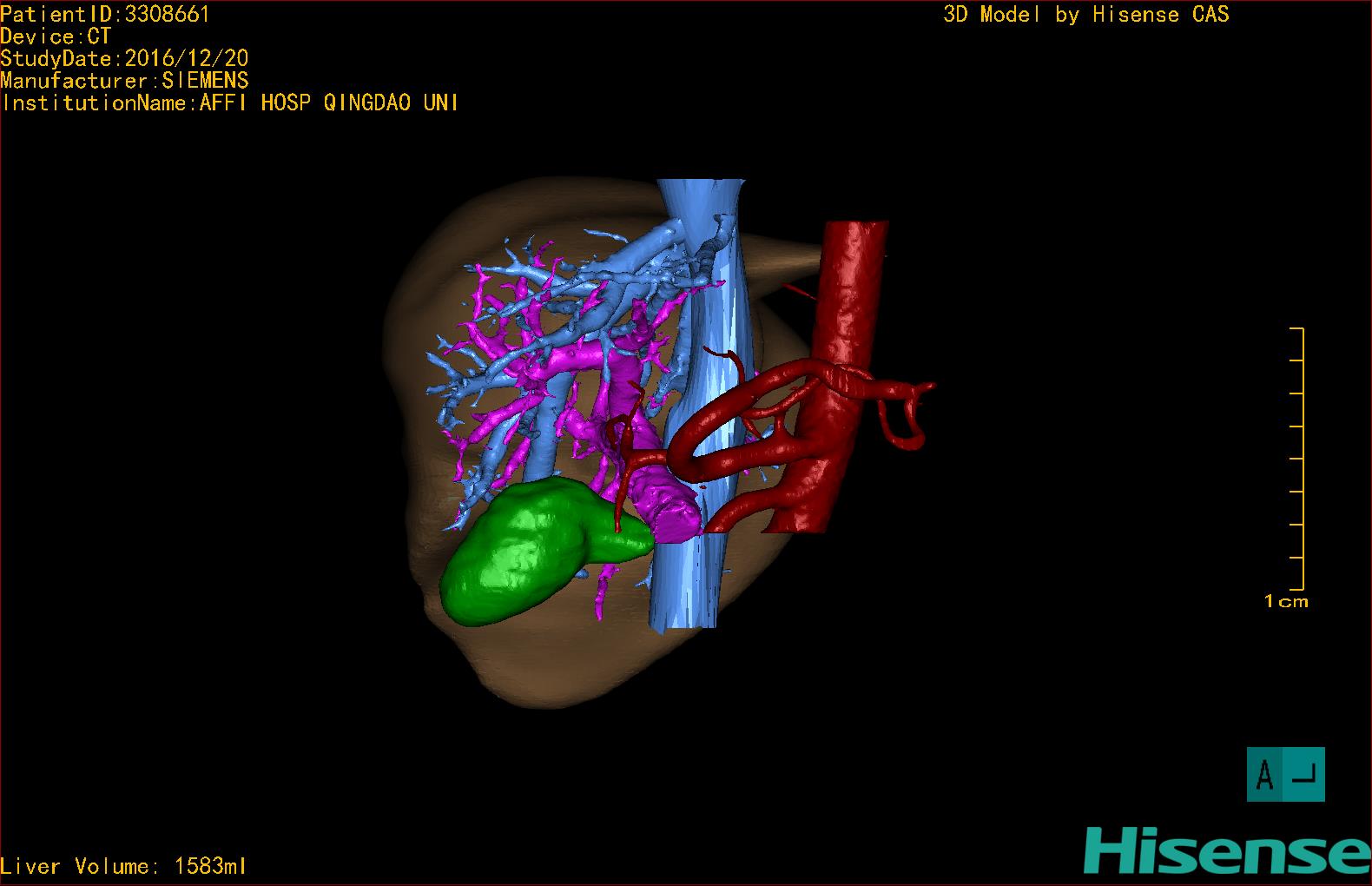Click the orientation cube labeled A

pos(1285,774)
